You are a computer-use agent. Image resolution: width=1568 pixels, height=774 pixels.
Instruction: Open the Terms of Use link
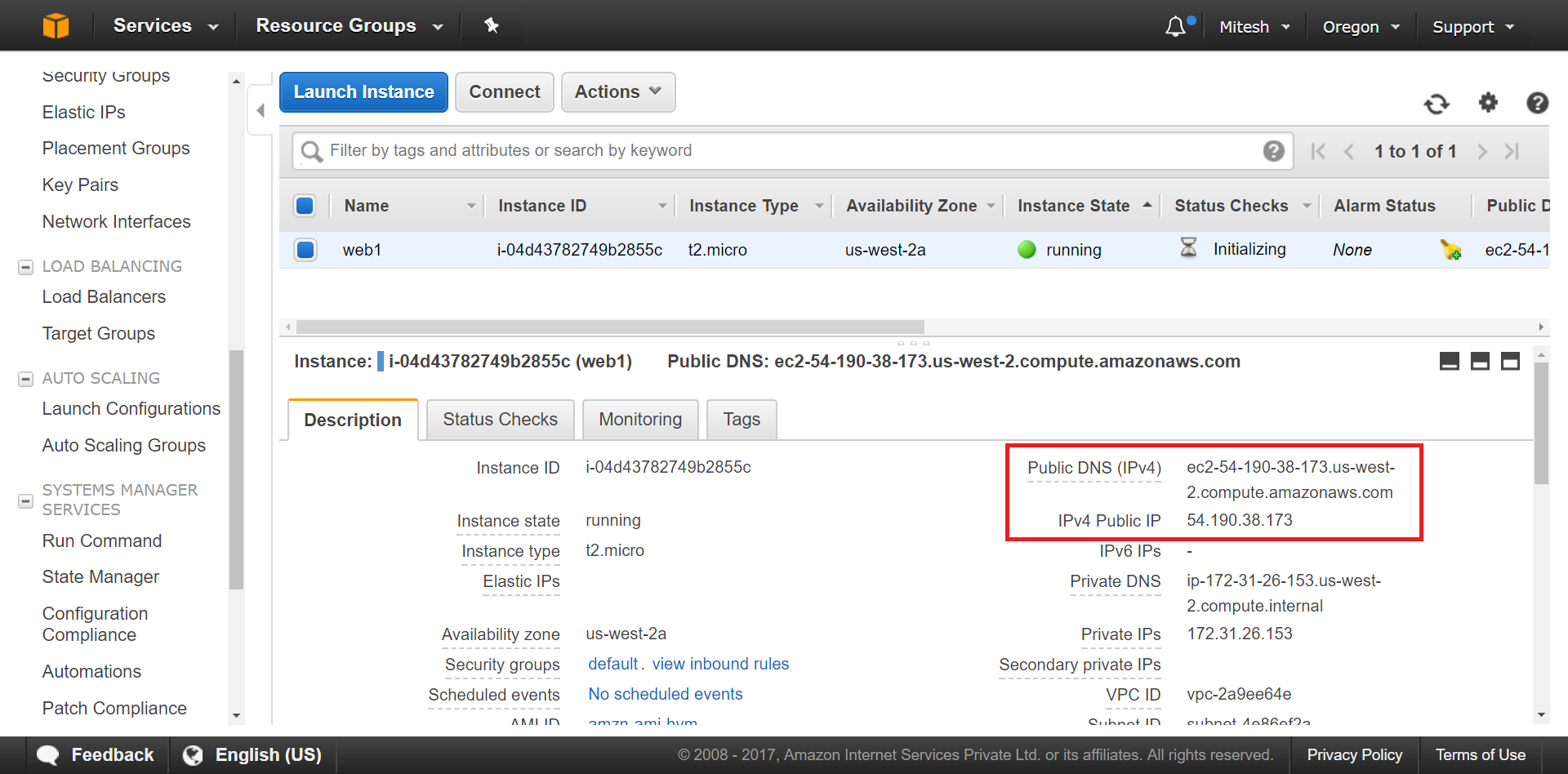pyautogui.click(x=1480, y=755)
